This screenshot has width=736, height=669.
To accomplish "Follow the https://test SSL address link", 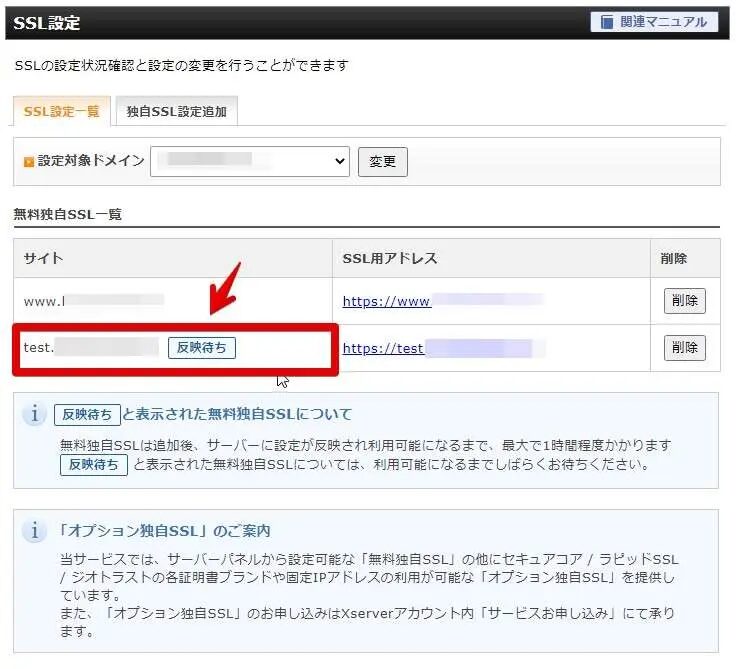I will [383, 348].
